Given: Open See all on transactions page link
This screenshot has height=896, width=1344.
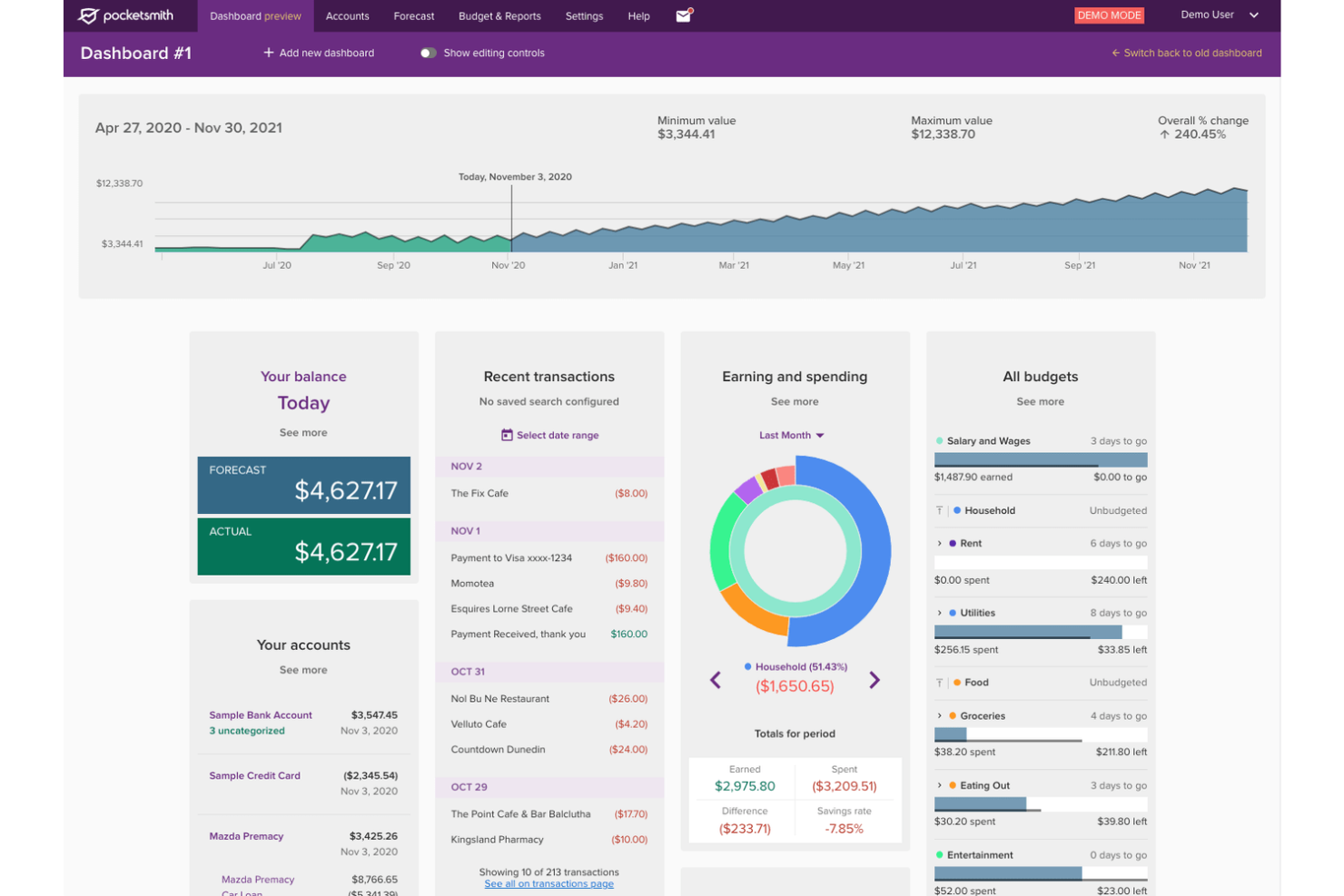Looking at the screenshot, I should [x=548, y=882].
